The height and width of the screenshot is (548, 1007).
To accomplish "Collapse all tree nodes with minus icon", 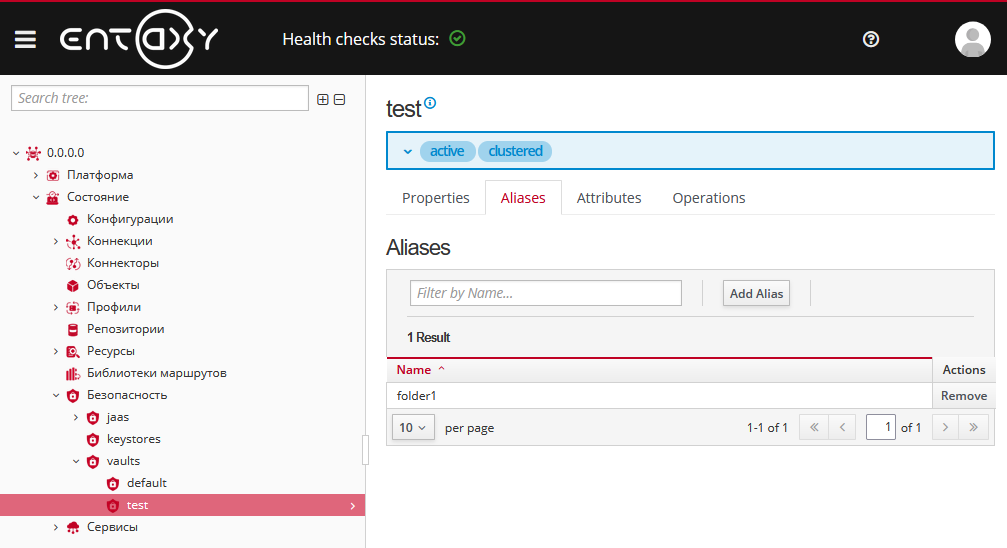I will pos(339,99).
